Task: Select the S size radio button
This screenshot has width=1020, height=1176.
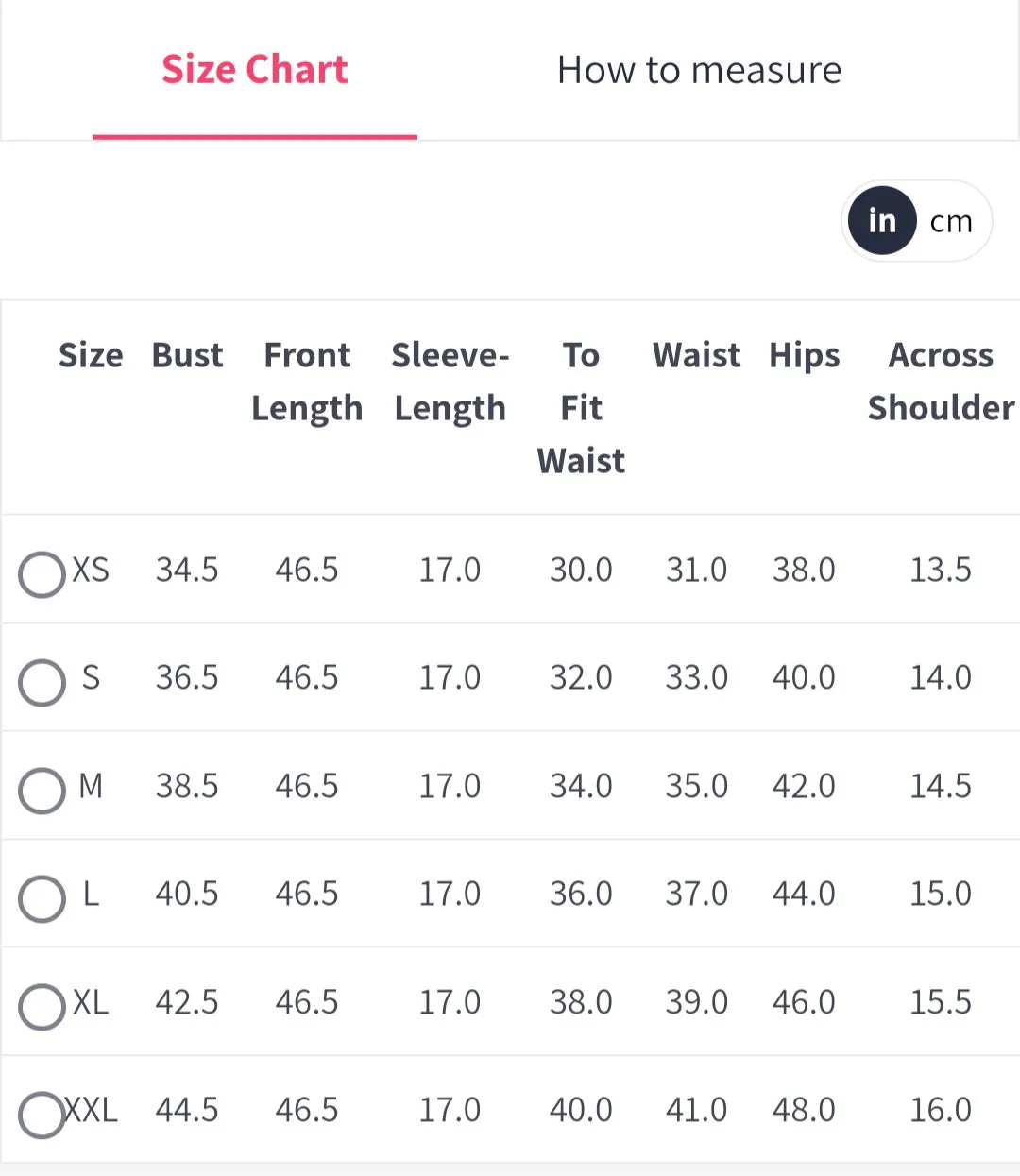Action: tap(42, 683)
